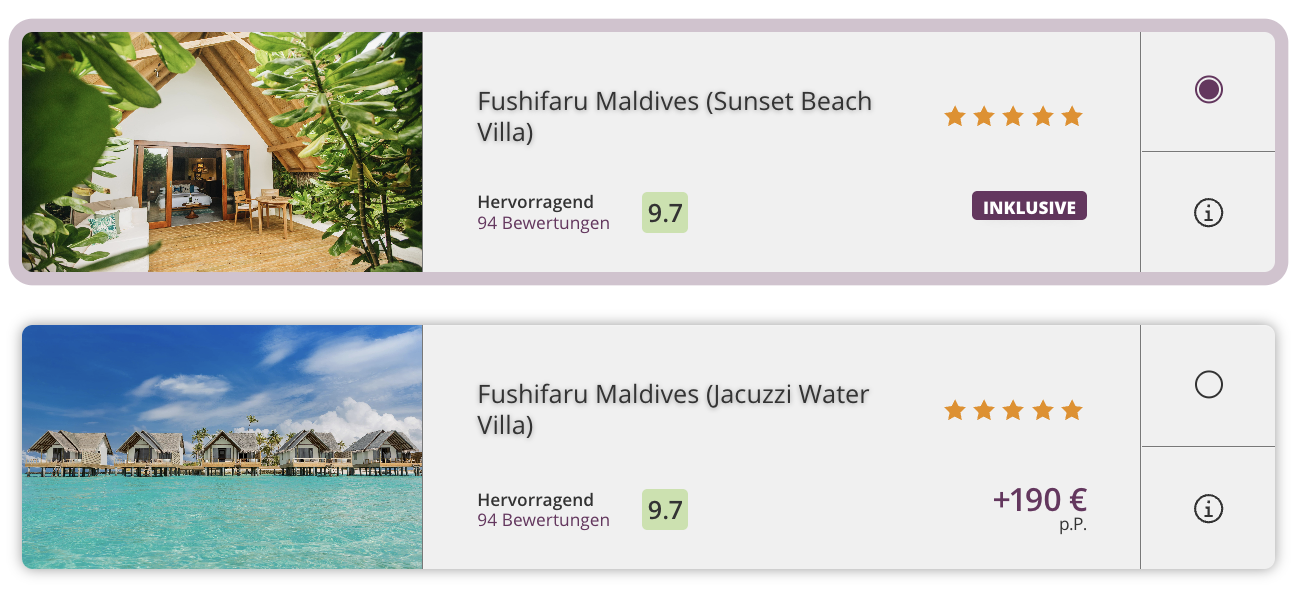This screenshot has height=590, width=1292.
Task: Open Fushifaru Maldives (Jacuzzi Water Villa) title
Action: point(673,409)
